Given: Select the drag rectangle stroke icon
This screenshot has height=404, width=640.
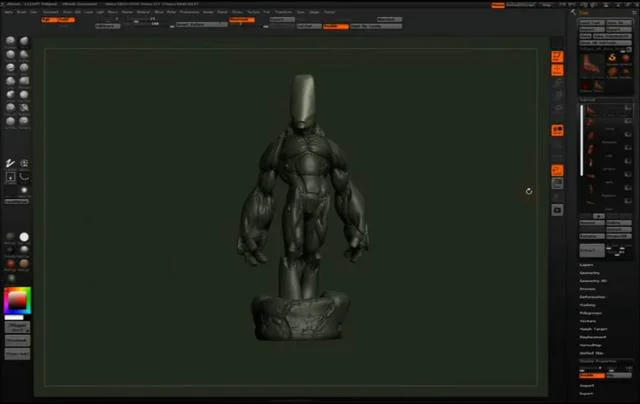Looking at the screenshot, I should (x=10, y=177).
